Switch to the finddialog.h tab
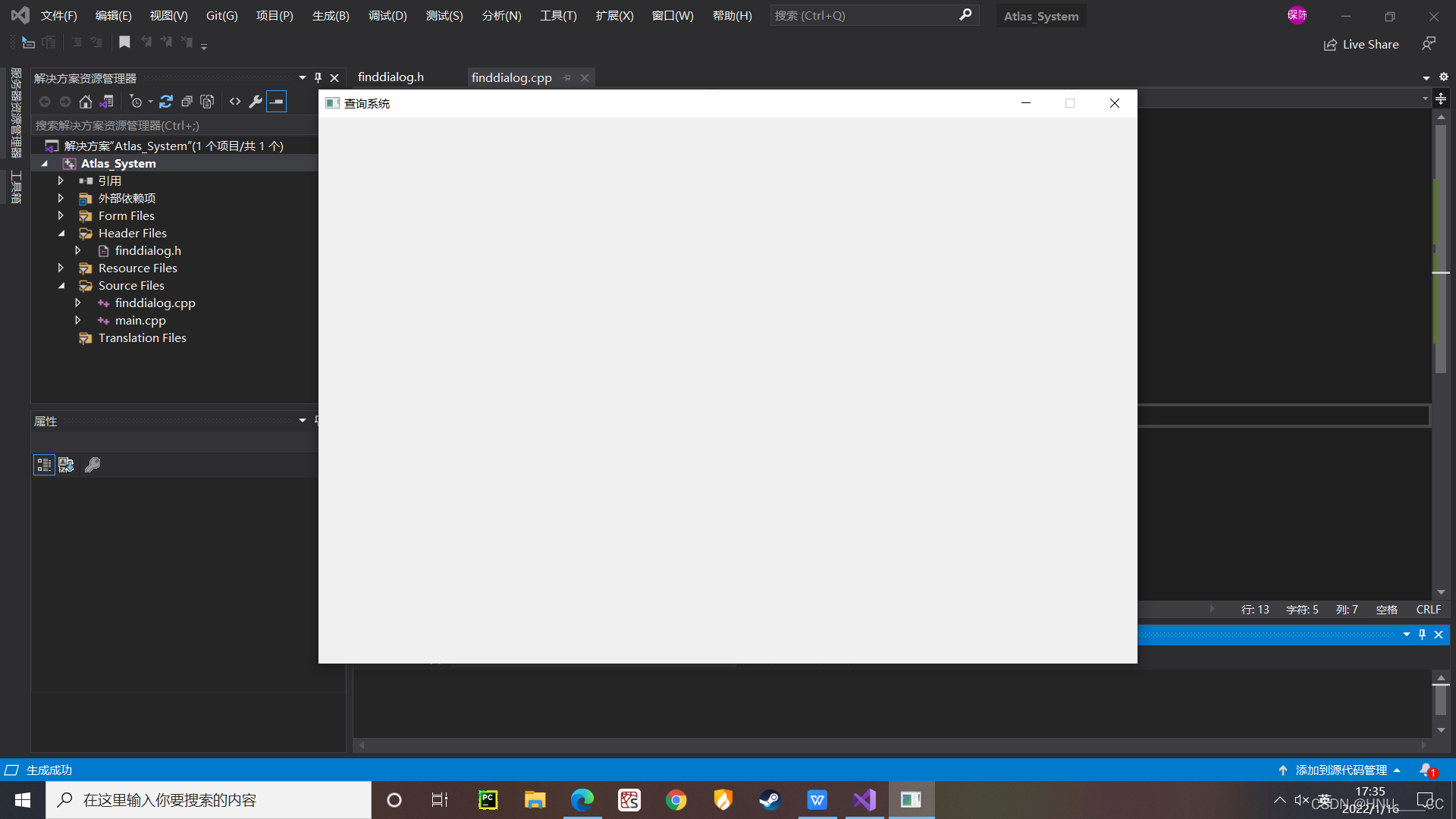 pyautogui.click(x=391, y=77)
